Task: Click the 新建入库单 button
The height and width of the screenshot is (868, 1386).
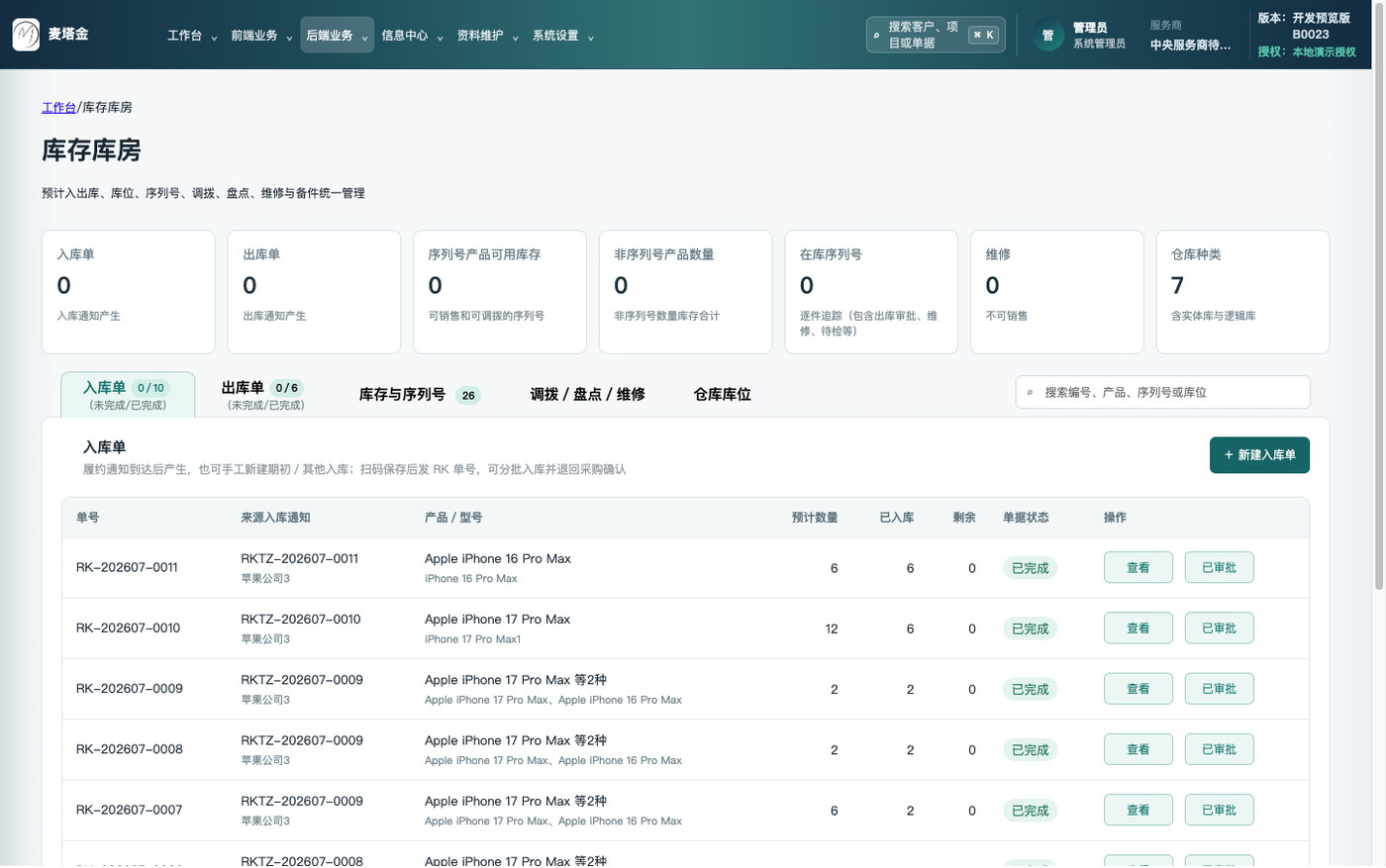Action: click(1259, 455)
